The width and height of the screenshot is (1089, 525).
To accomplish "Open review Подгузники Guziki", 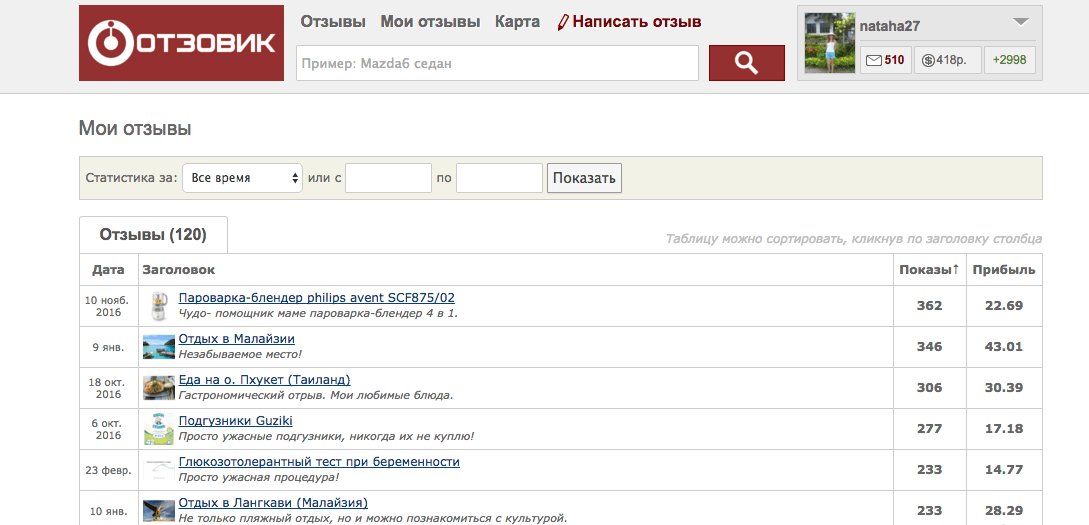I will point(235,421).
